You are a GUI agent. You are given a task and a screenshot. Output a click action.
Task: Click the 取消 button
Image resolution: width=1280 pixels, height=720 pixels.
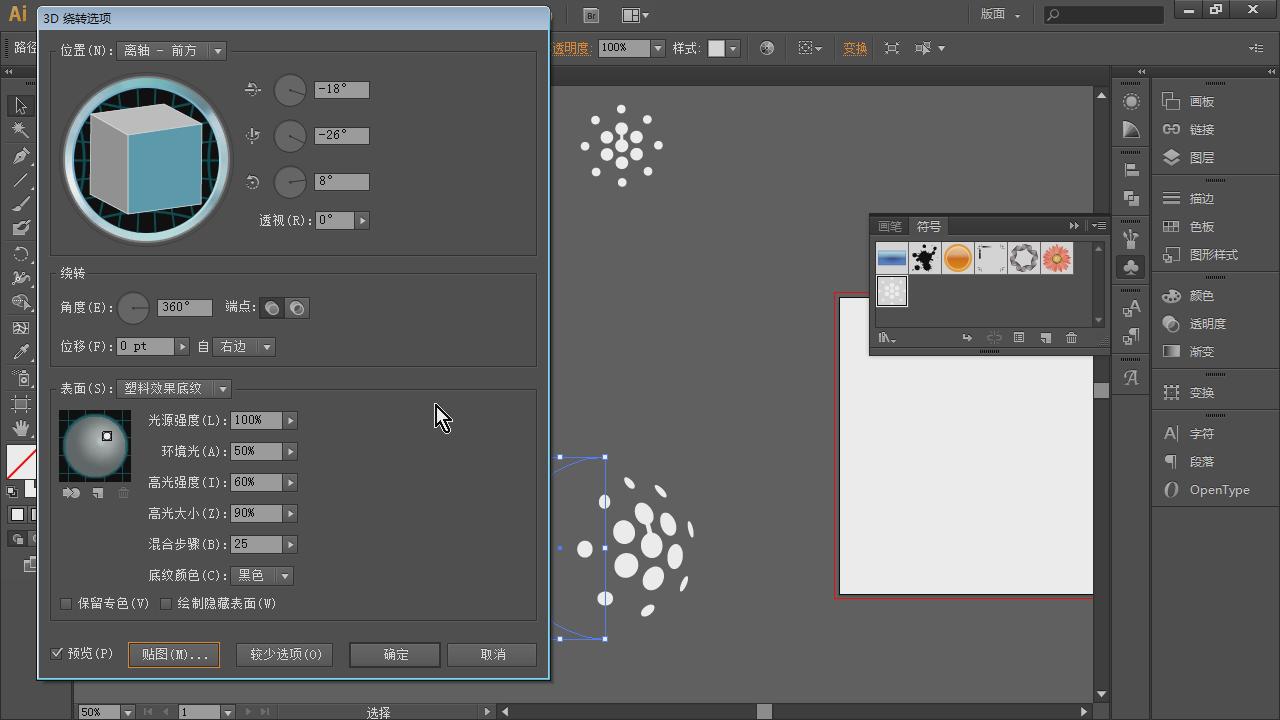tap(492, 654)
